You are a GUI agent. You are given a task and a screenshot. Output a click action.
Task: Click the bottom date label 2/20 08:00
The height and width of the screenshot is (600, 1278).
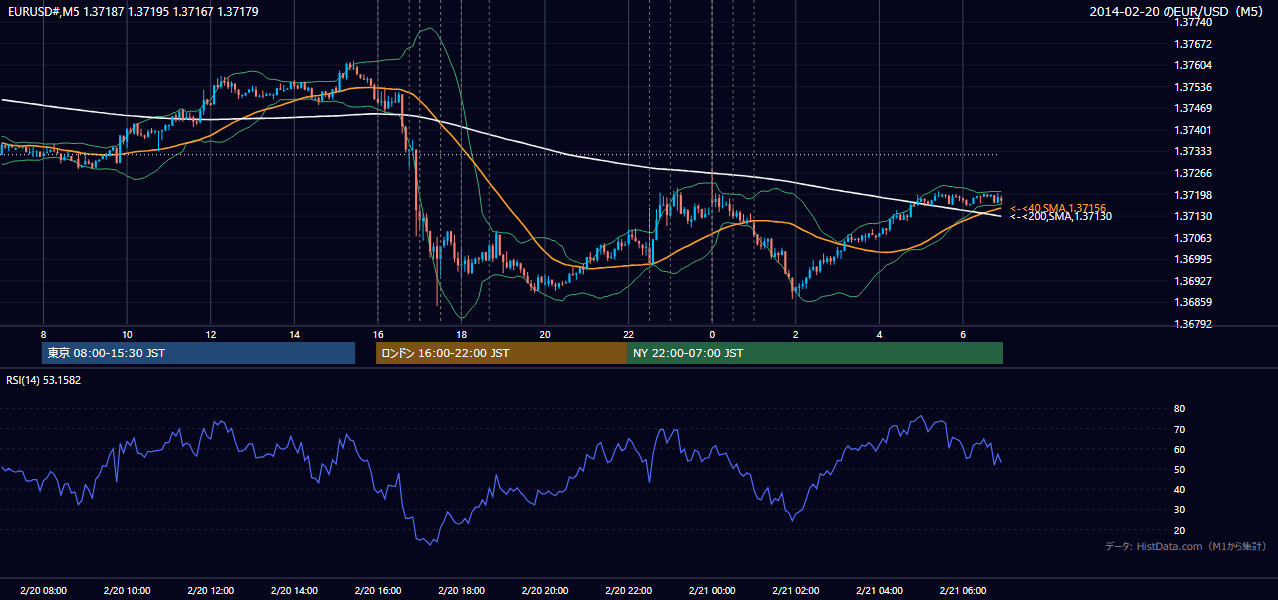[x=43, y=591]
